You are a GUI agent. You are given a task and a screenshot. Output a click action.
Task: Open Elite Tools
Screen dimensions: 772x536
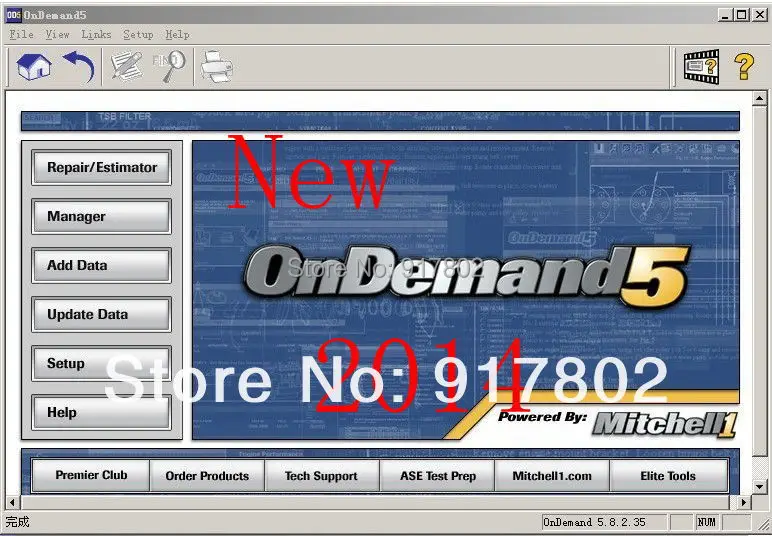668,475
